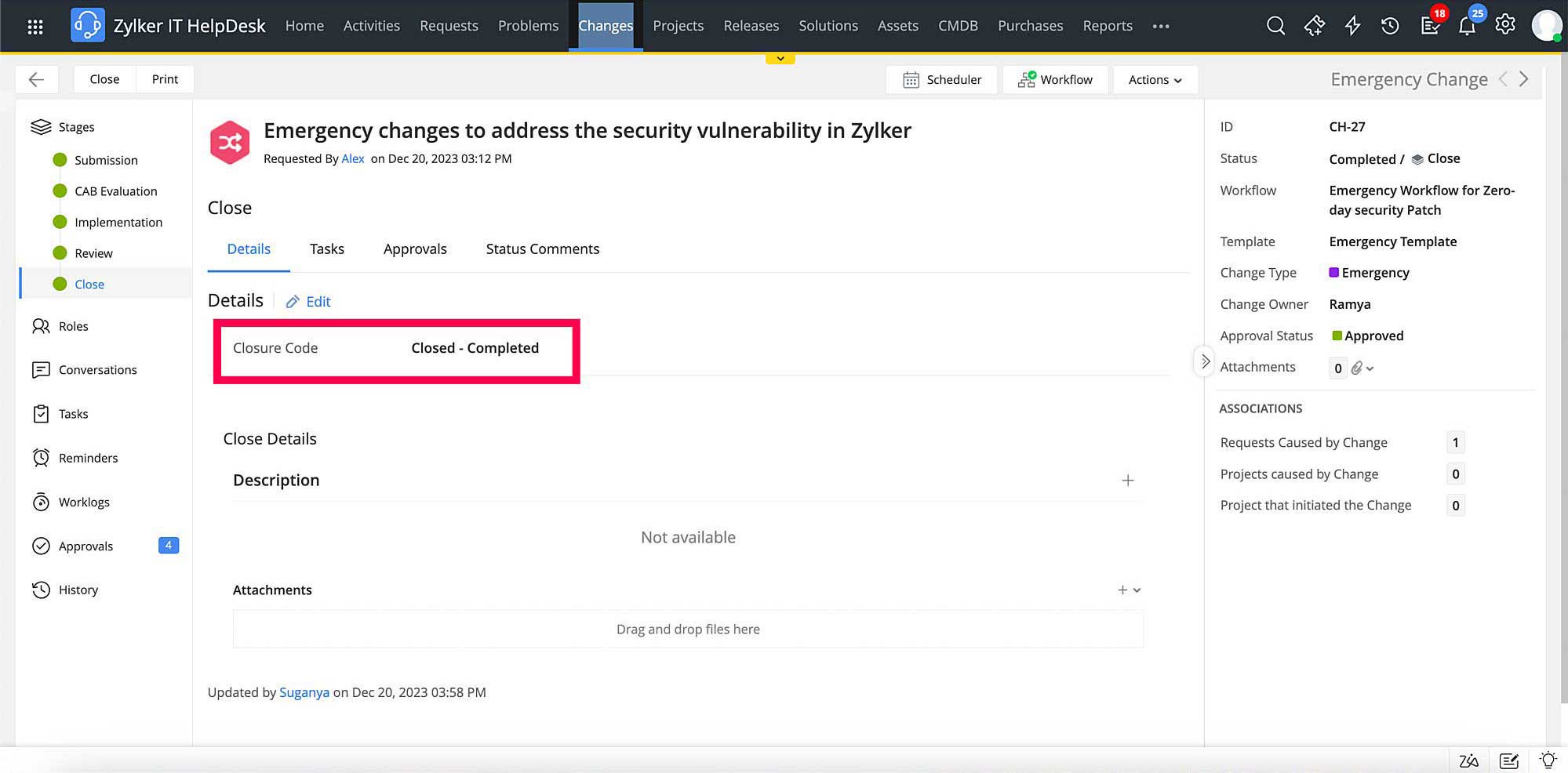Click the drag and drop files area
The image size is (1568, 773).
pos(688,630)
